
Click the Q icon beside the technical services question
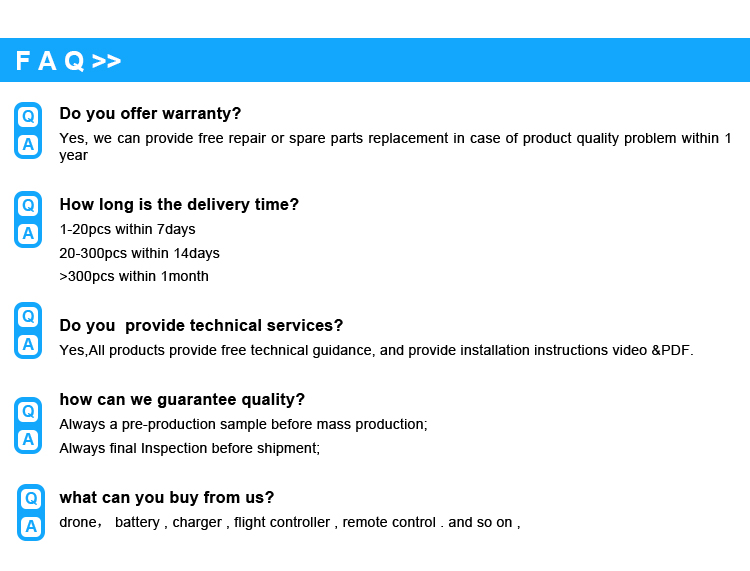click(x=28, y=316)
